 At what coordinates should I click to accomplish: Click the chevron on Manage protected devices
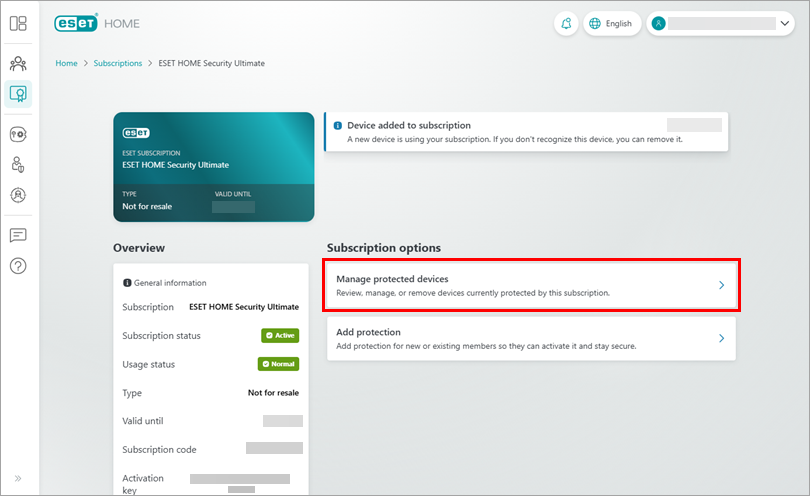(x=722, y=285)
